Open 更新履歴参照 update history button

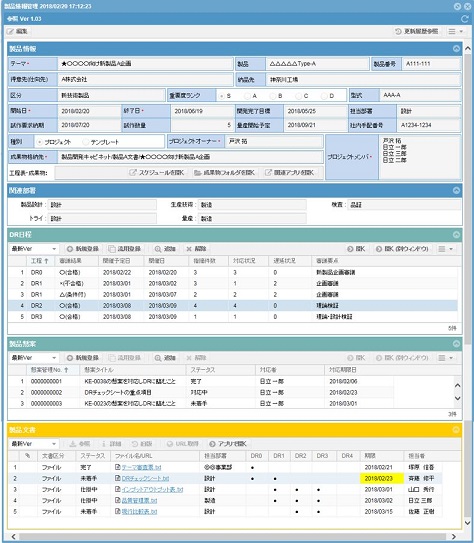(417, 32)
